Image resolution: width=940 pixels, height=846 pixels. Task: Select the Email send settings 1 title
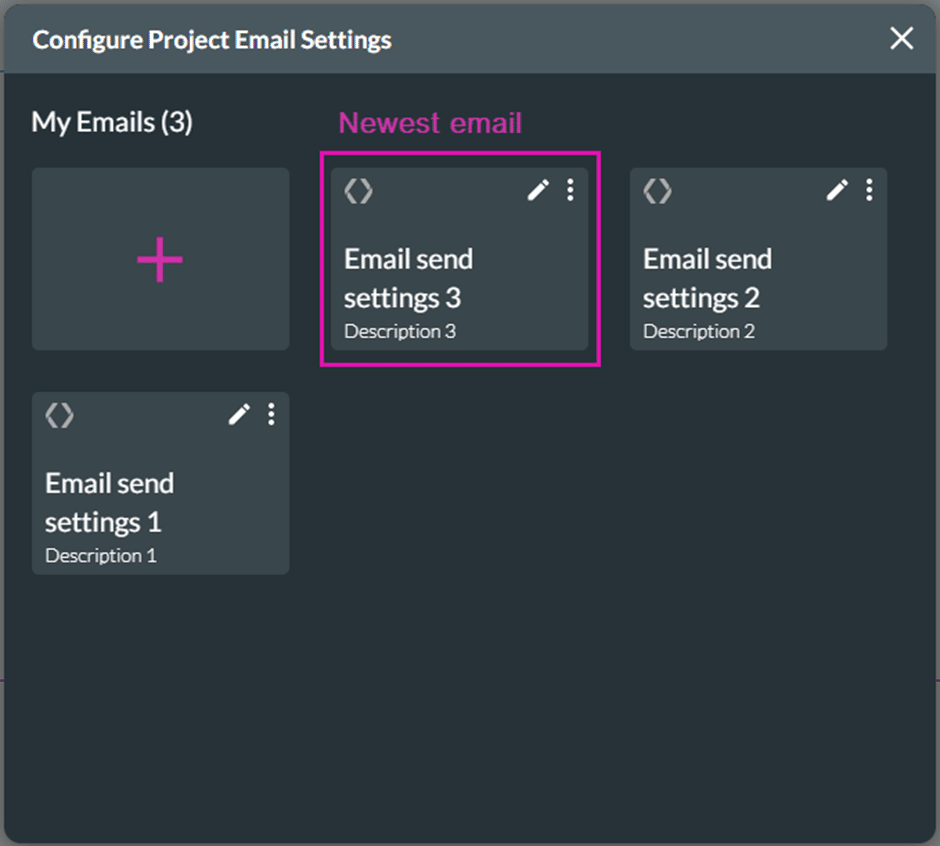point(109,502)
